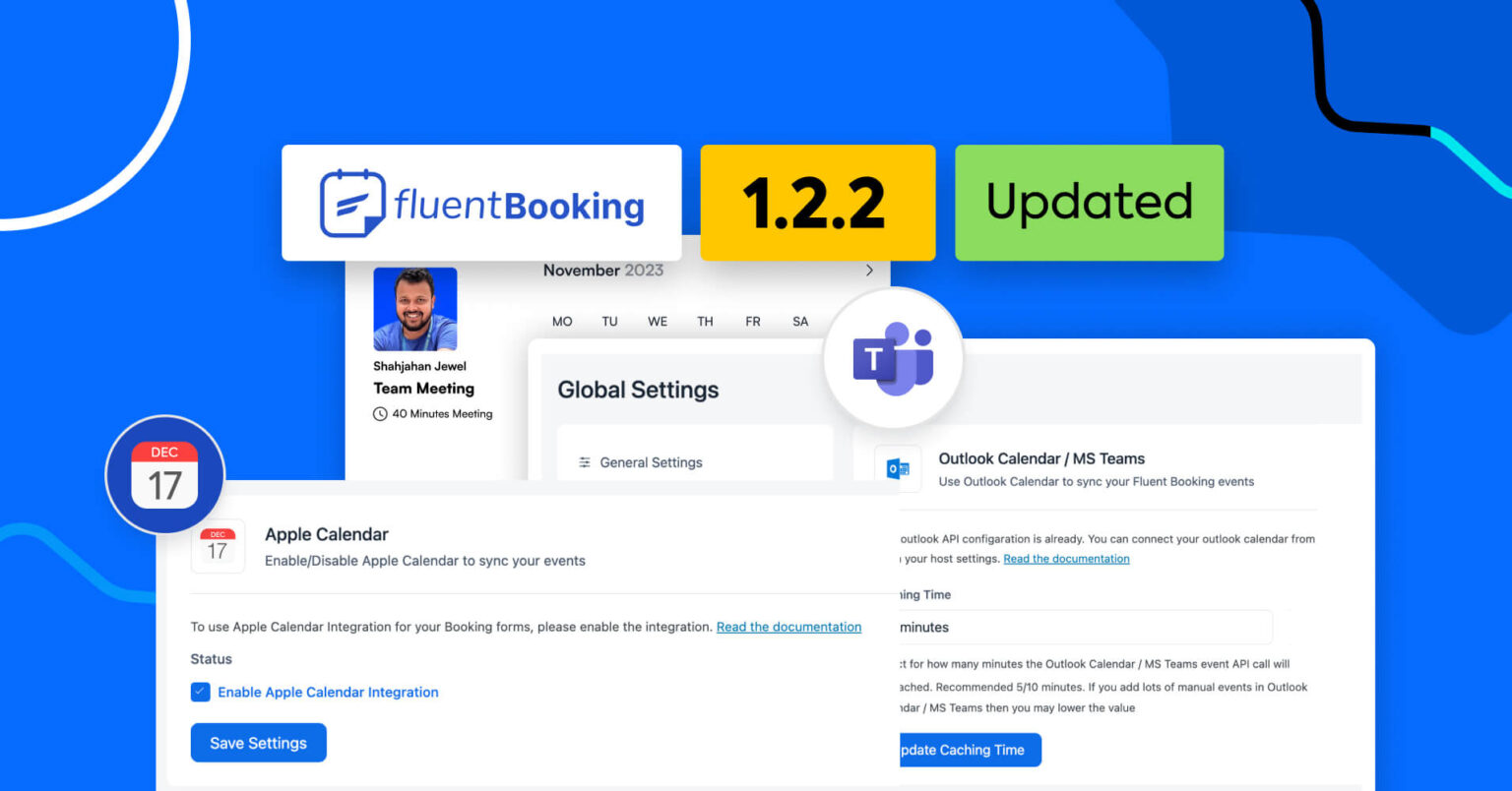Click the yellow 1.2.2 version badge
1512x791 pixels.
(x=817, y=202)
